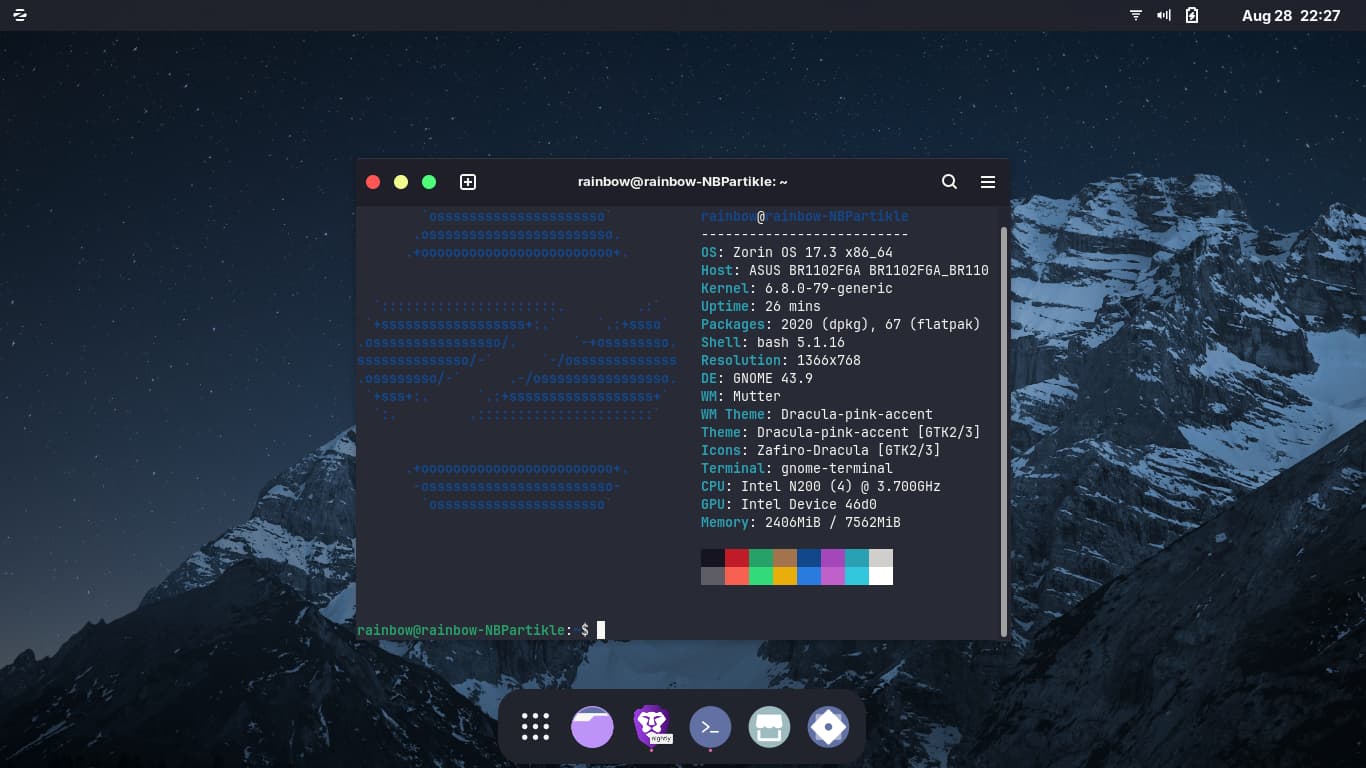Open Brave Nightly browser from dock
This screenshot has width=1366, height=768.
point(652,727)
